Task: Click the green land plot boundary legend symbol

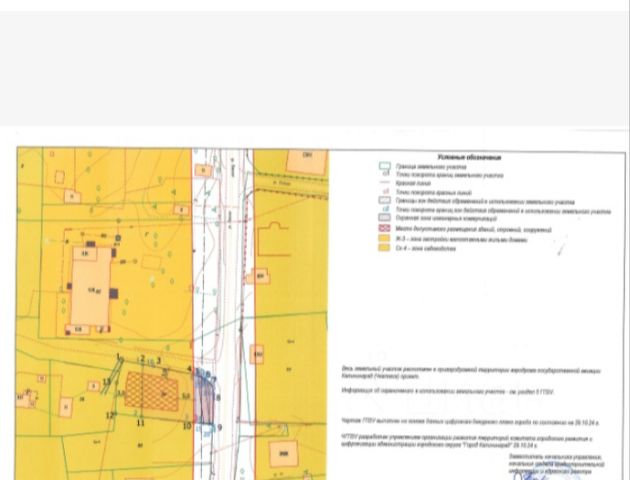Action: [385, 166]
